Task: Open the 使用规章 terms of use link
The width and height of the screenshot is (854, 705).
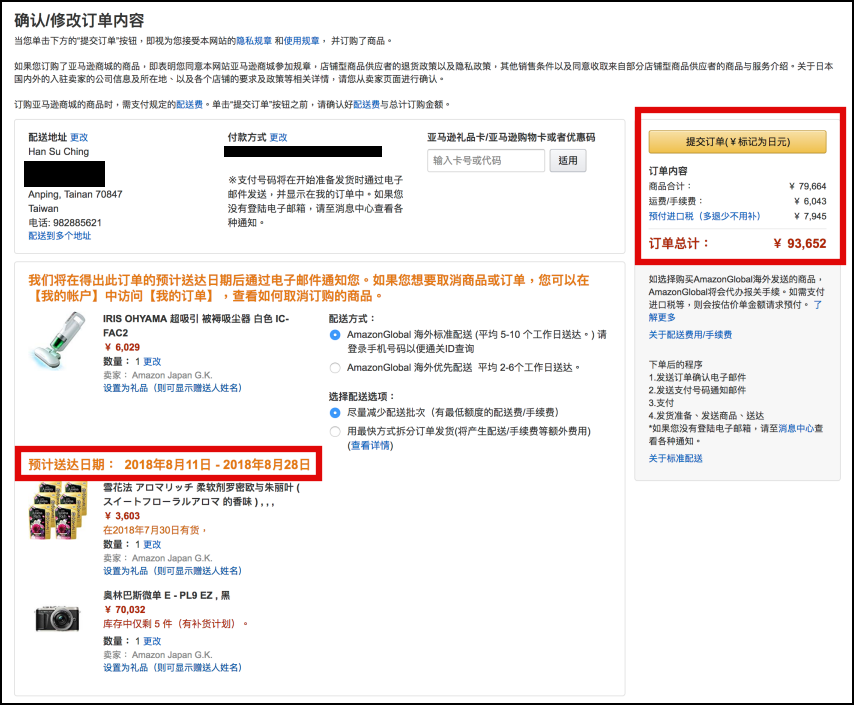Action: pyautogui.click(x=301, y=41)
